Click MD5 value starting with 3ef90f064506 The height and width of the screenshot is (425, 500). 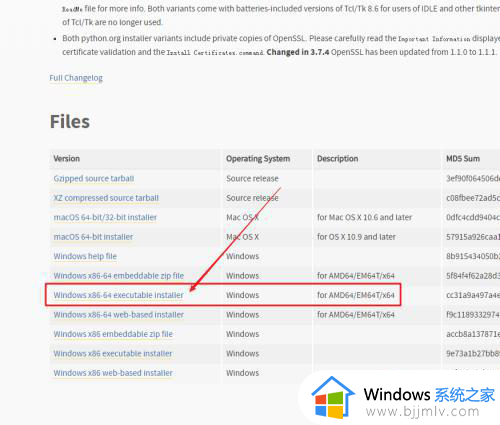[x=473, y=178]
